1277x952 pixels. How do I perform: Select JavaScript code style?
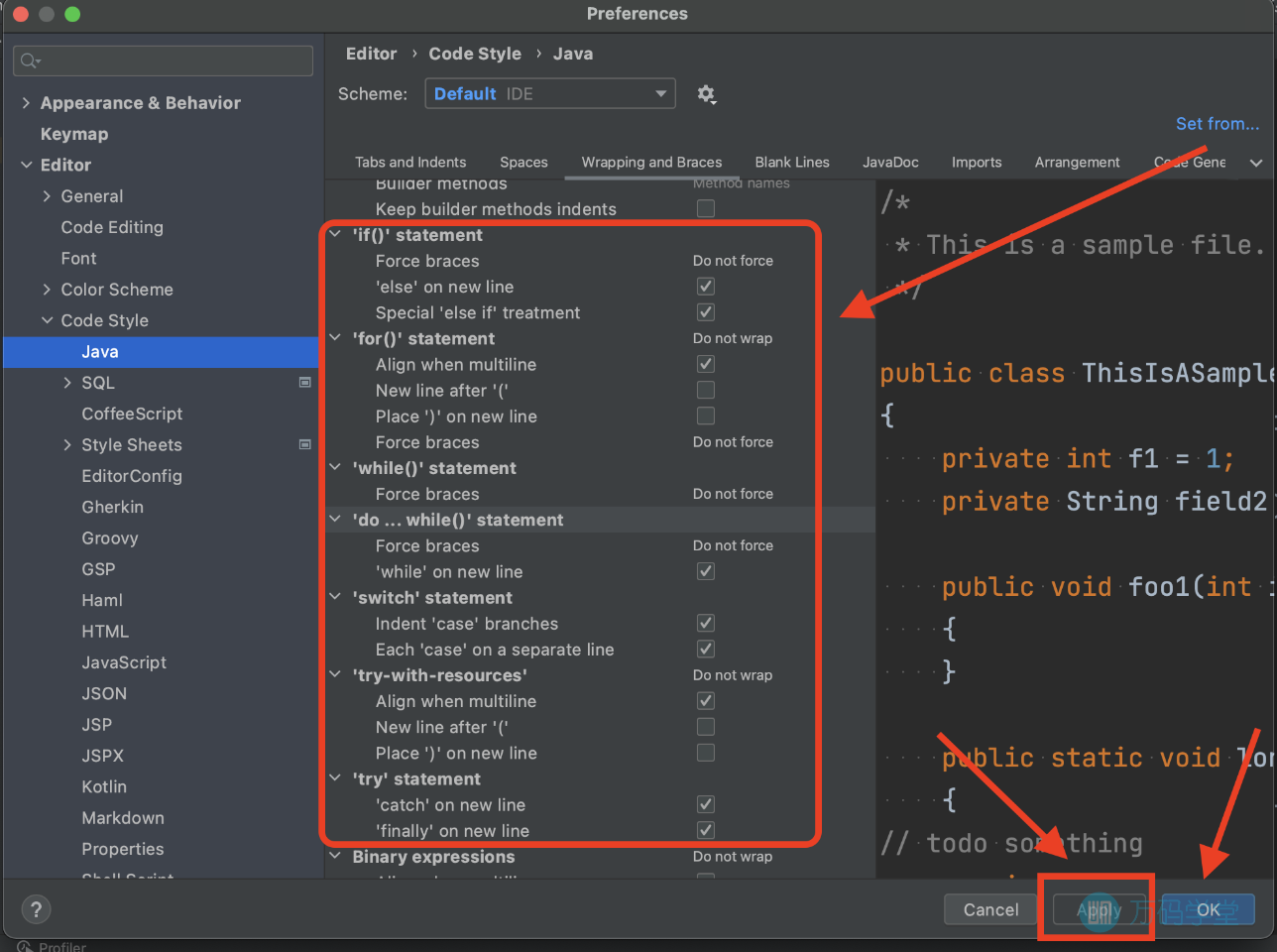(124, 662)
